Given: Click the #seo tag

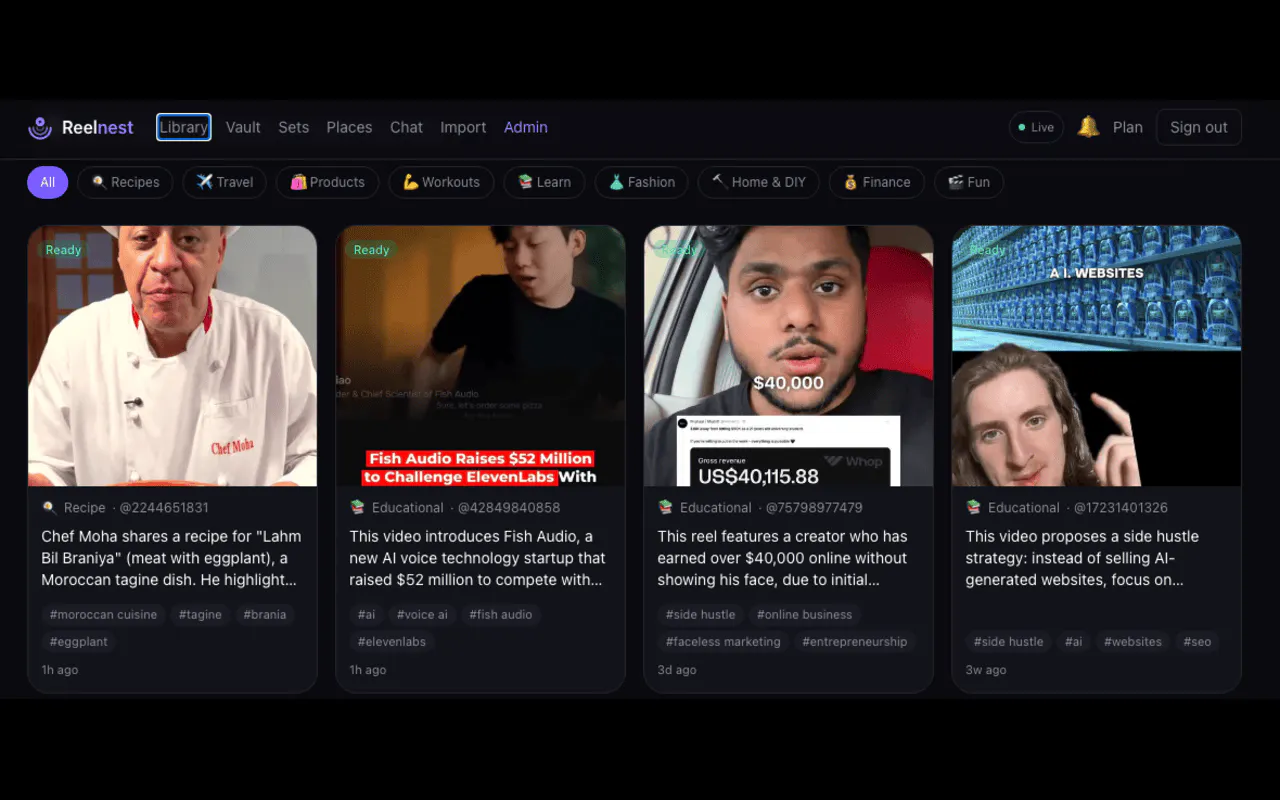Looking at the screenshot, I should 1197,642.
